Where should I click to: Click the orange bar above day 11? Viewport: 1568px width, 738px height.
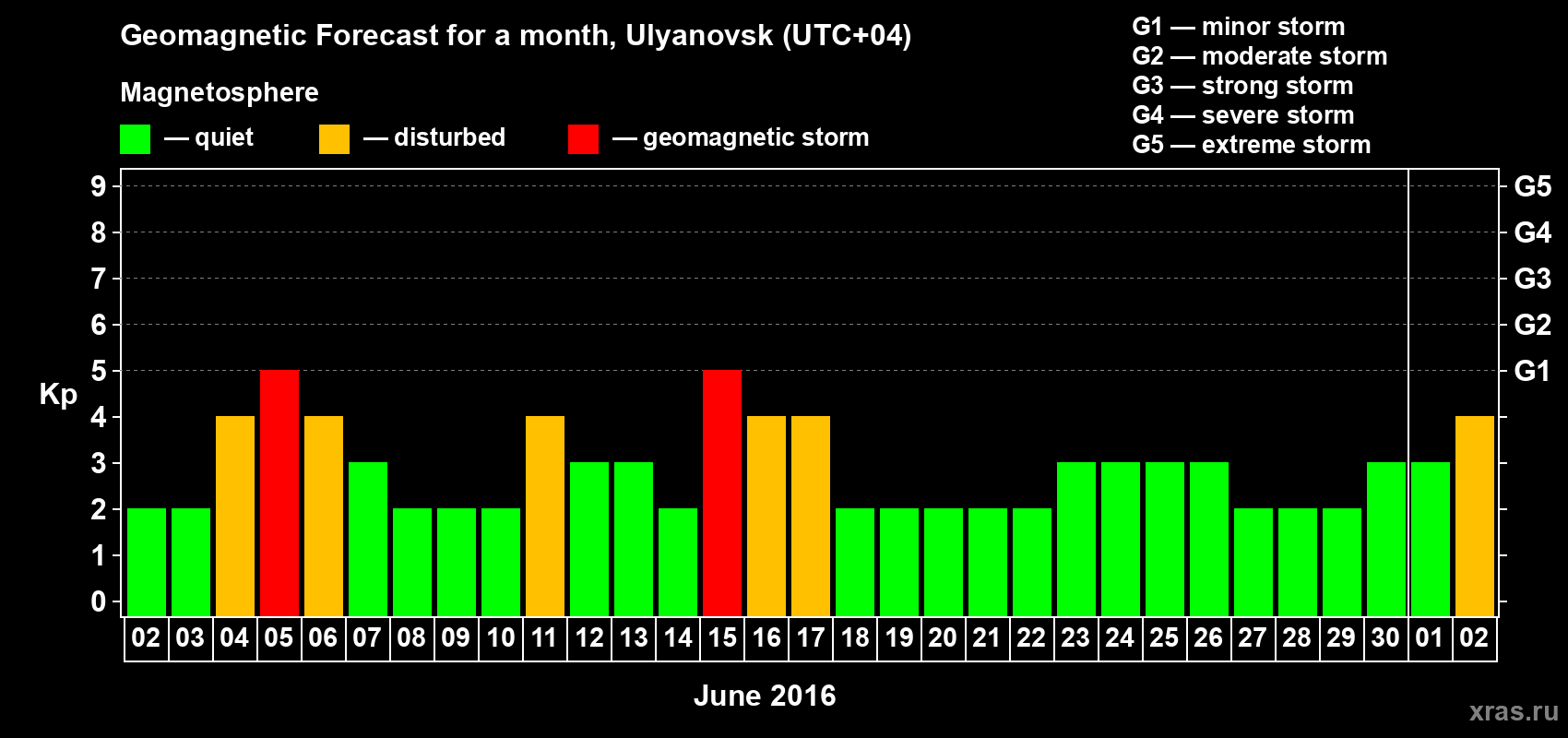pyautogui.click(x=545, y=517)
